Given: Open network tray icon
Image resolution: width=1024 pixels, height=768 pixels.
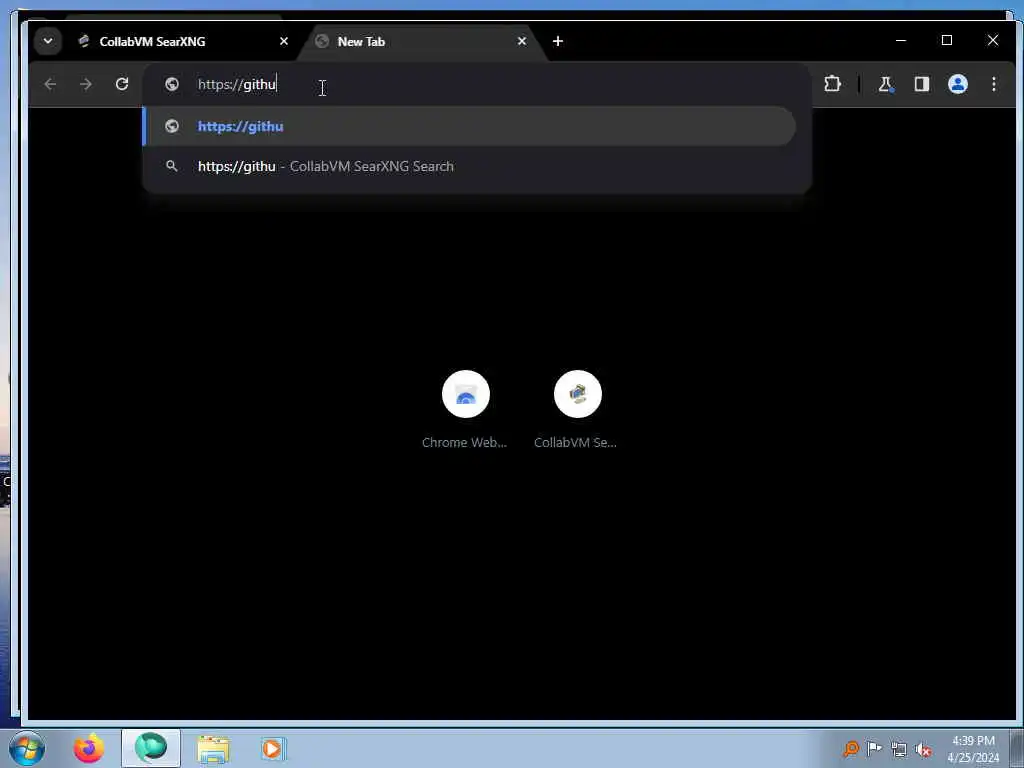Looking at the screenshot, I should 899,749.
